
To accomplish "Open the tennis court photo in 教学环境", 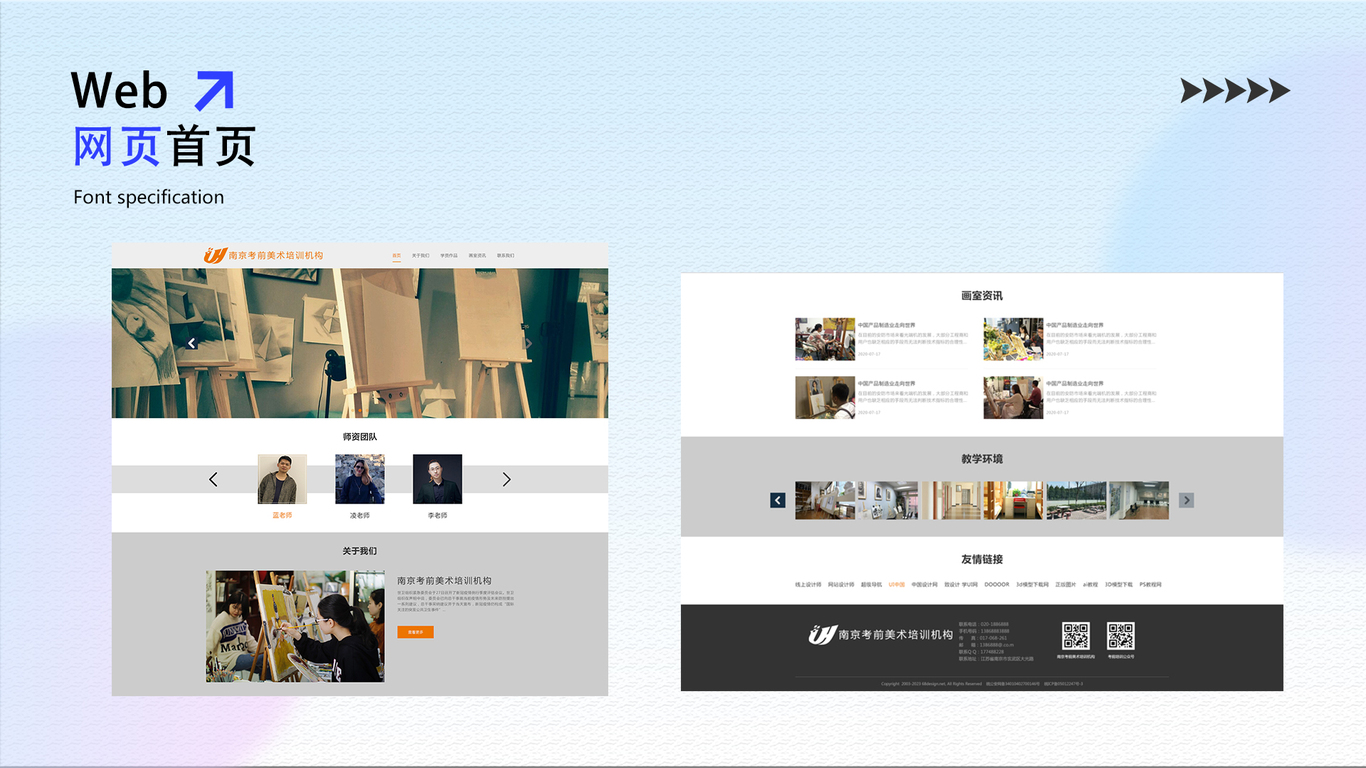I will (1076, 500).
